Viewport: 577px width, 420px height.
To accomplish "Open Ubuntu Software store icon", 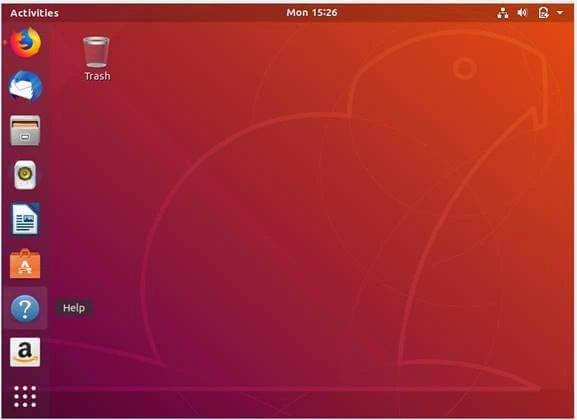I will click(x=25, y=264).
